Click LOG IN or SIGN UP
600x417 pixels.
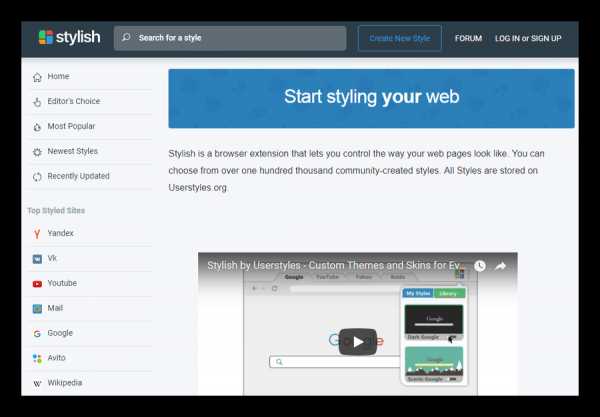528,38
